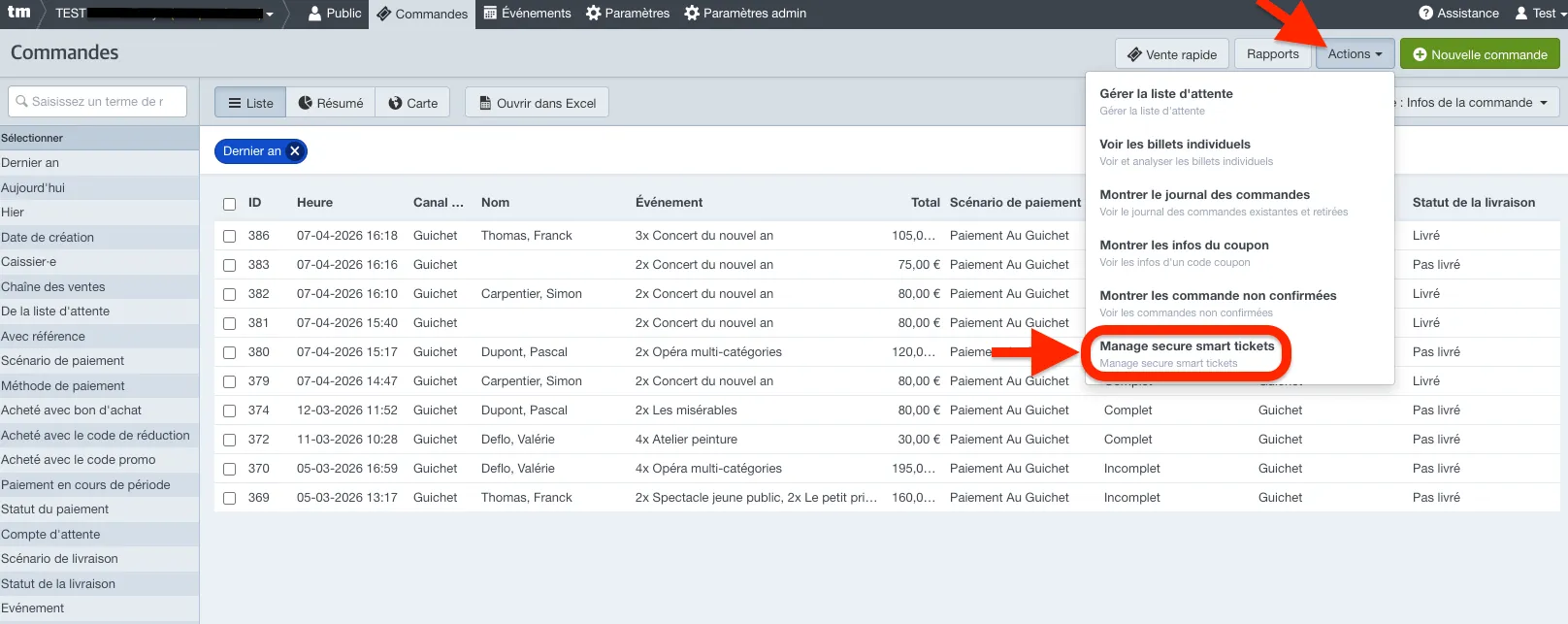The image size is (1568, 624).
Task: Expand the Test user menu
Action: pyautogui.click(x=1540, y=13)
